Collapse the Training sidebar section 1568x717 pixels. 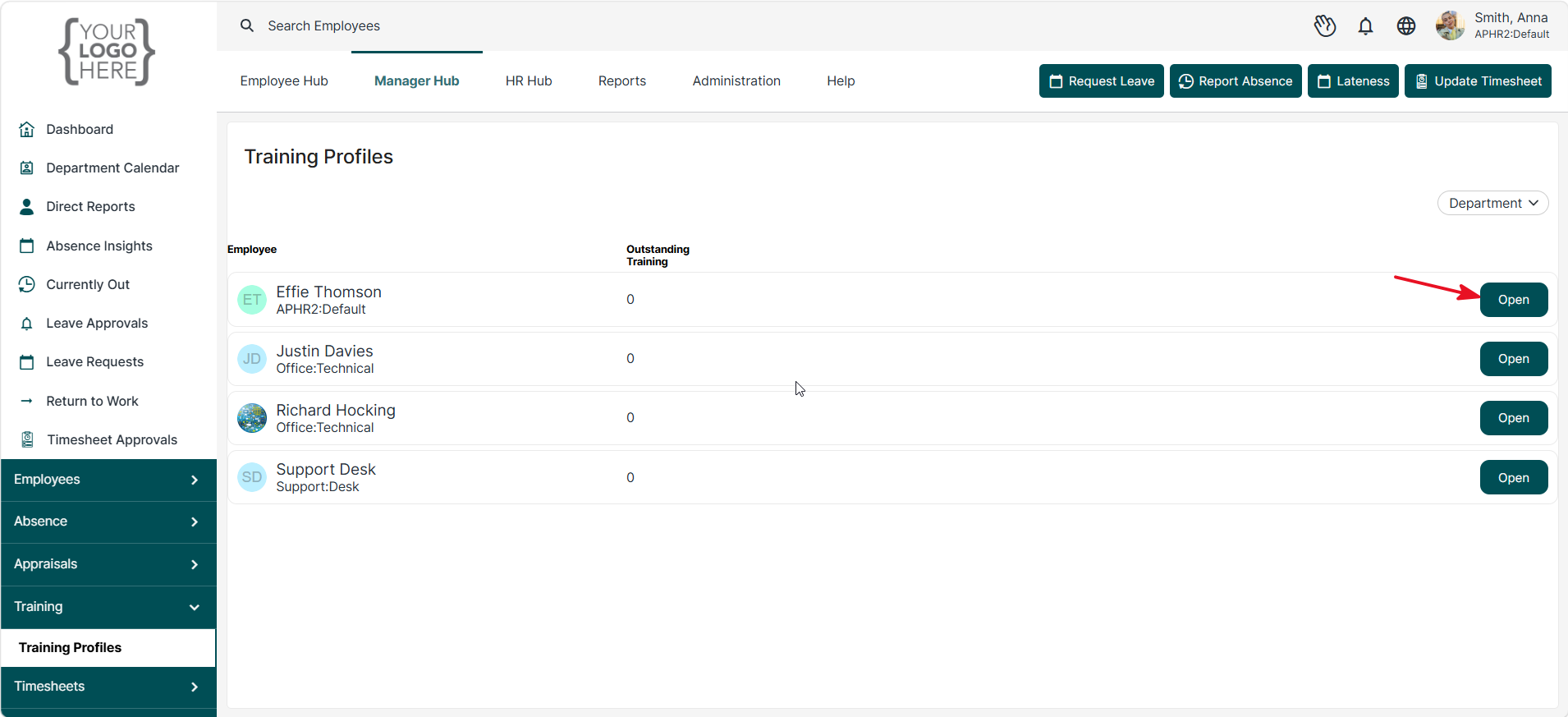click(x=108, y=607)
